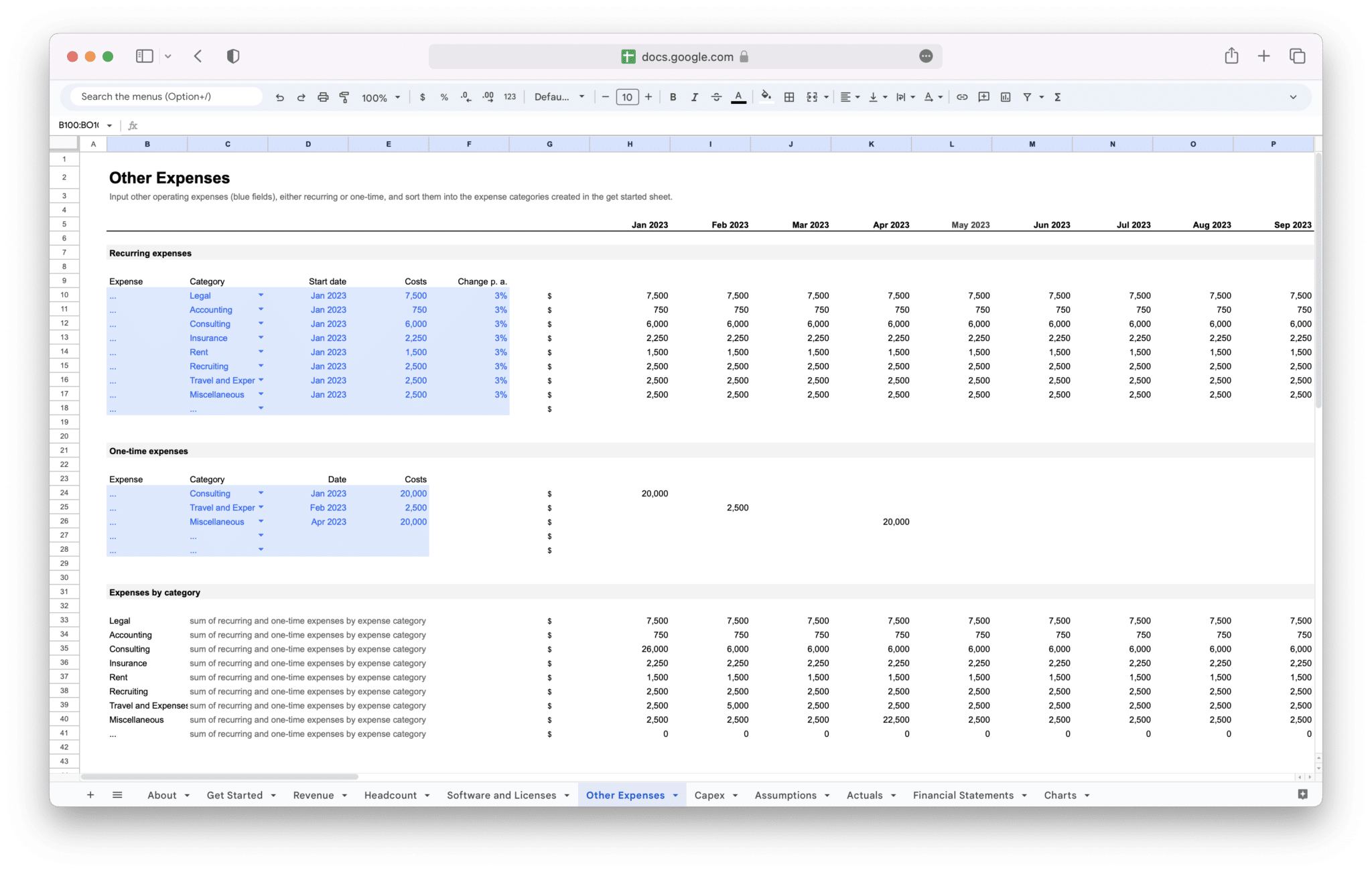The width and height of the screenshot is (1372, 872).
Task: Open the borders menu
Action: [x=789, y=97]
